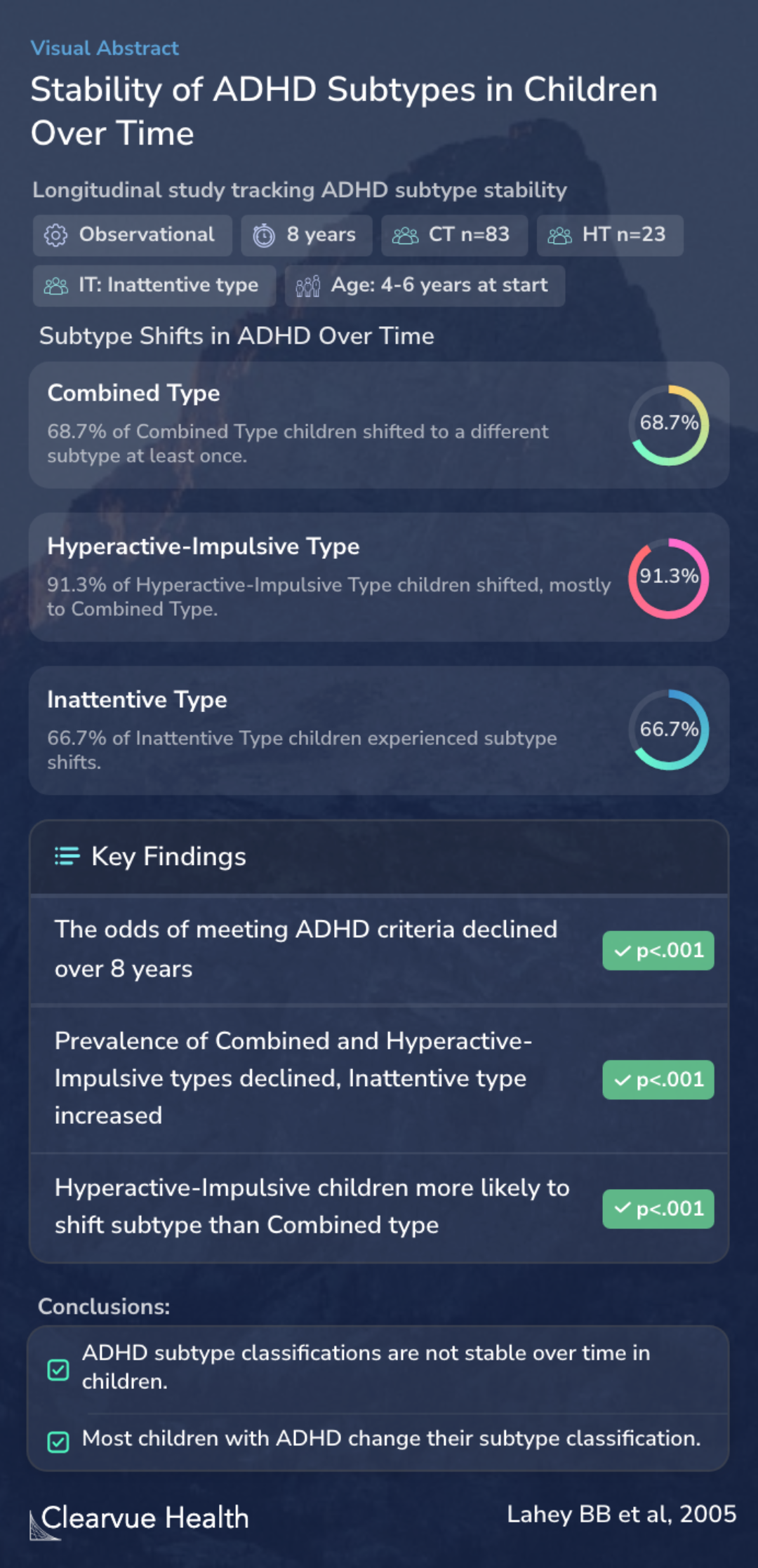Click the Lahey BB et al, 2005 citation
758x1568 pixels.
click(622, 1514)
